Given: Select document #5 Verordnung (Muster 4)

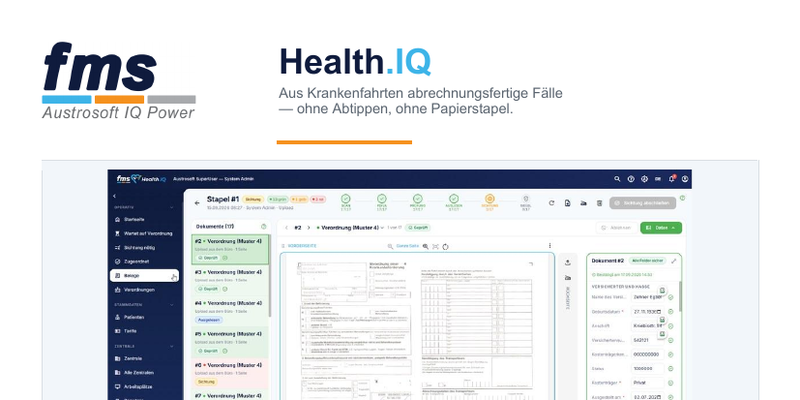Looking at the screenshot, I should (230, 343).
